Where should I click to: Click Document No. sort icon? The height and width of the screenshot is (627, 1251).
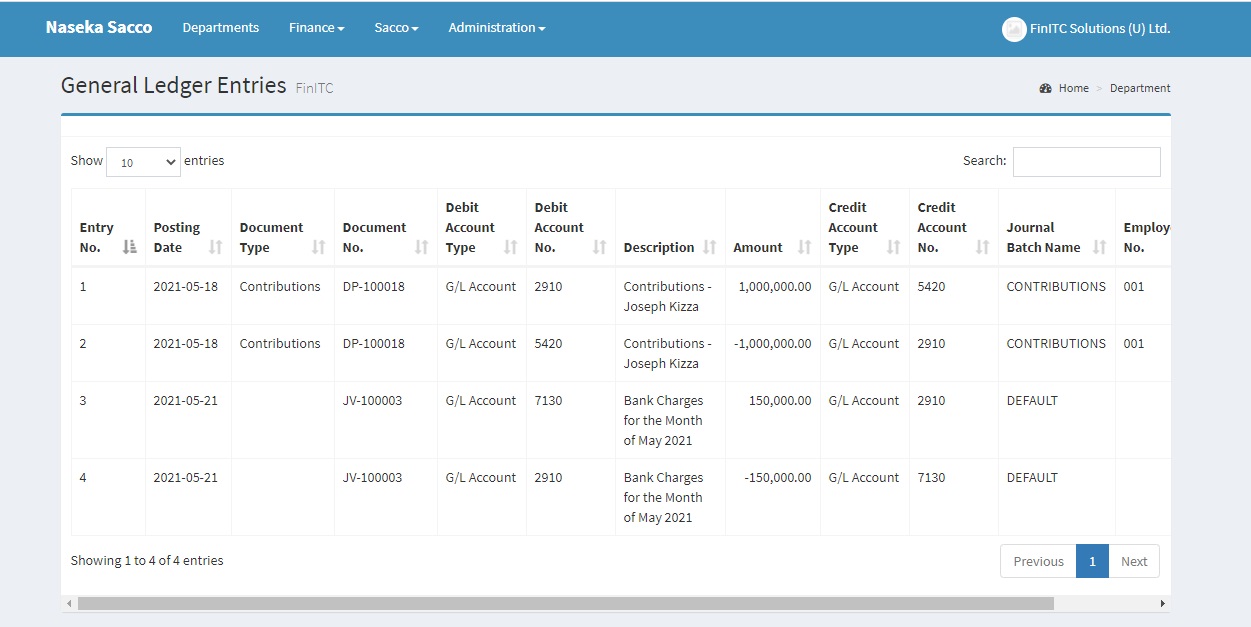pos(421,247)
